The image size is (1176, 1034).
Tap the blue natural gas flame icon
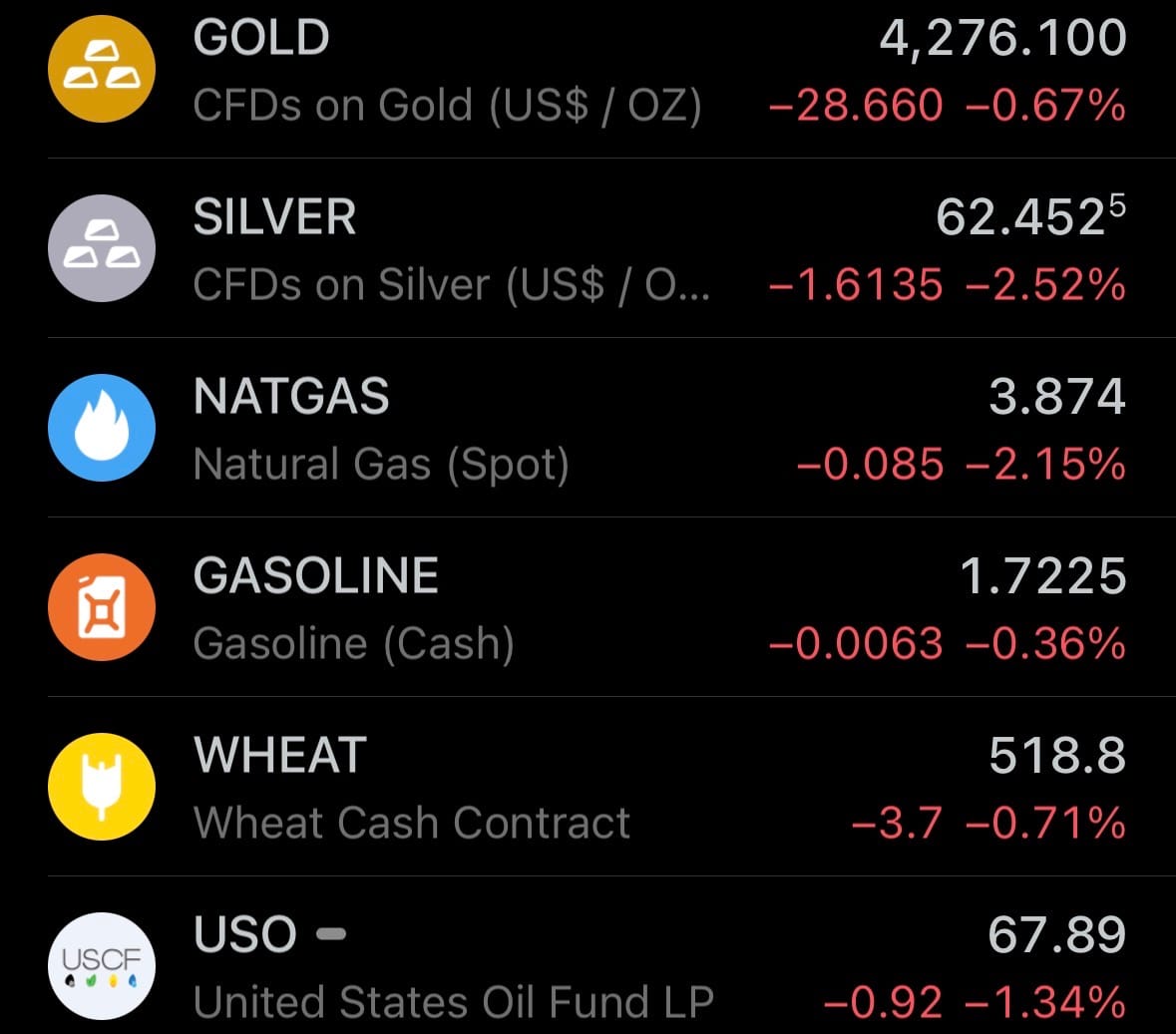coord(102,428)
